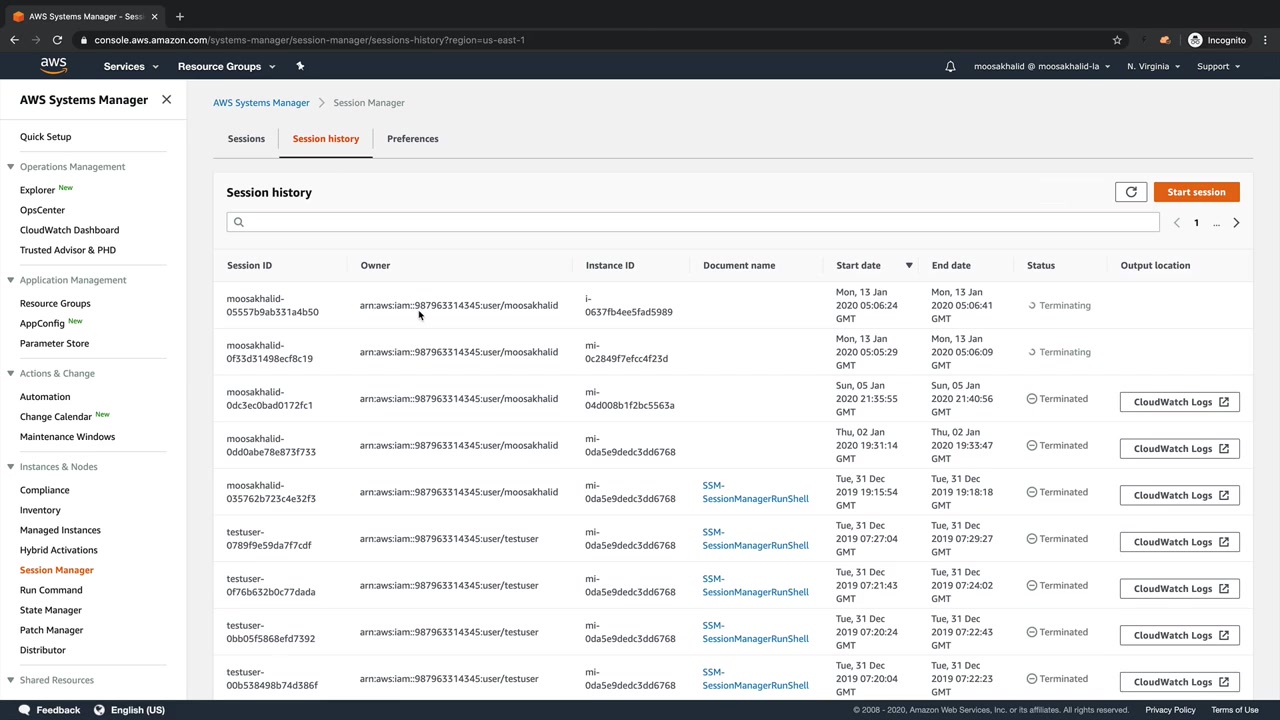Open the N. Virginia region selector
The width and height of the screenshot is (1280, 720).
1153,67
